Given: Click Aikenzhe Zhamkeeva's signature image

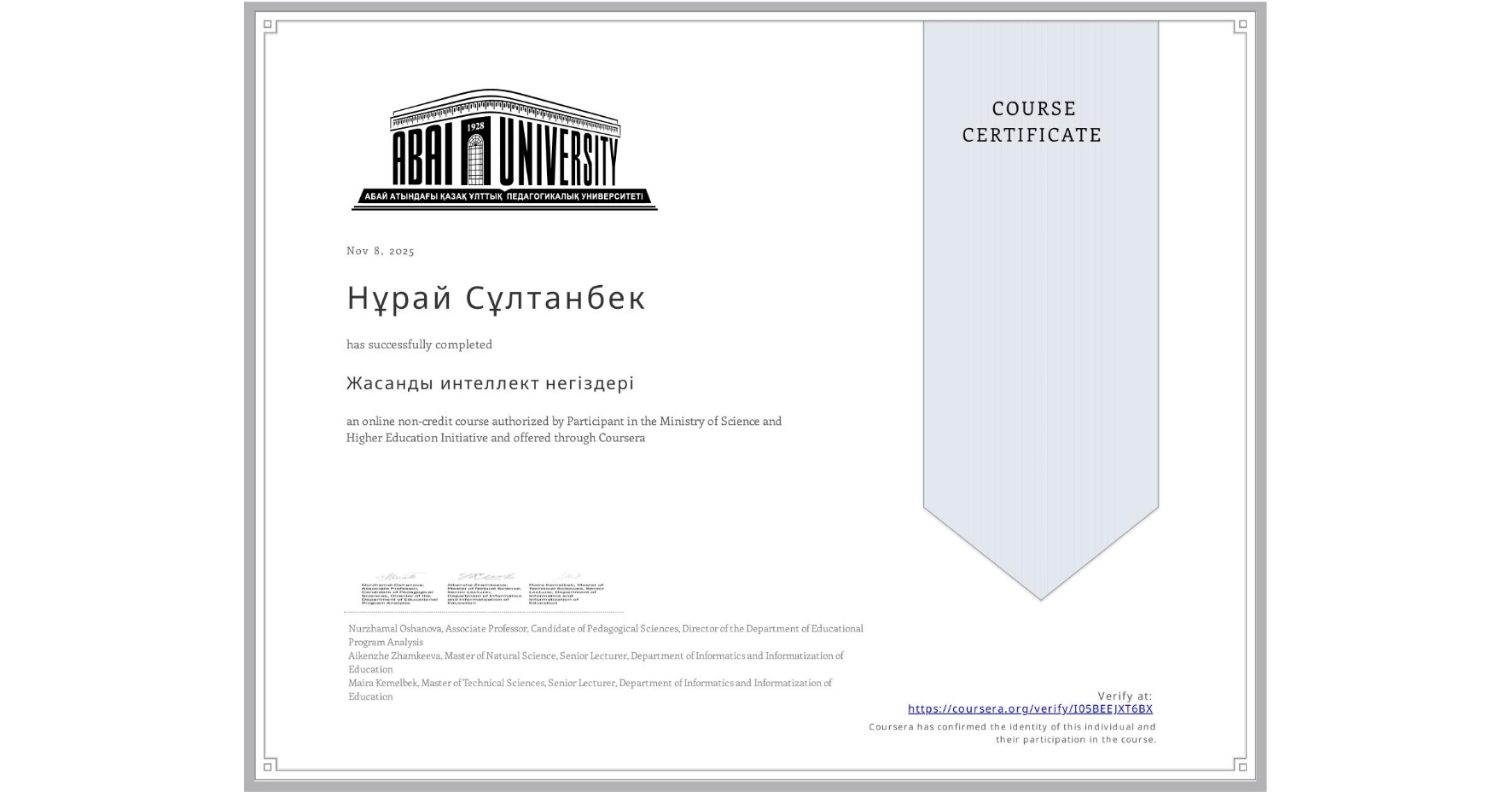Looking at the screenshot, I should pyautogui.click(x=484, y=588).
